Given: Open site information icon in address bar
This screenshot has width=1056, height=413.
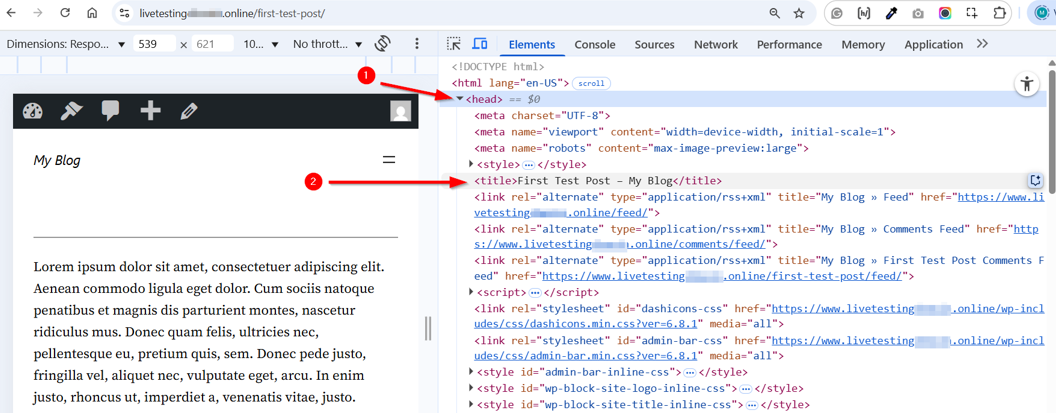Looking at the screenshot, I should point(123,13).
